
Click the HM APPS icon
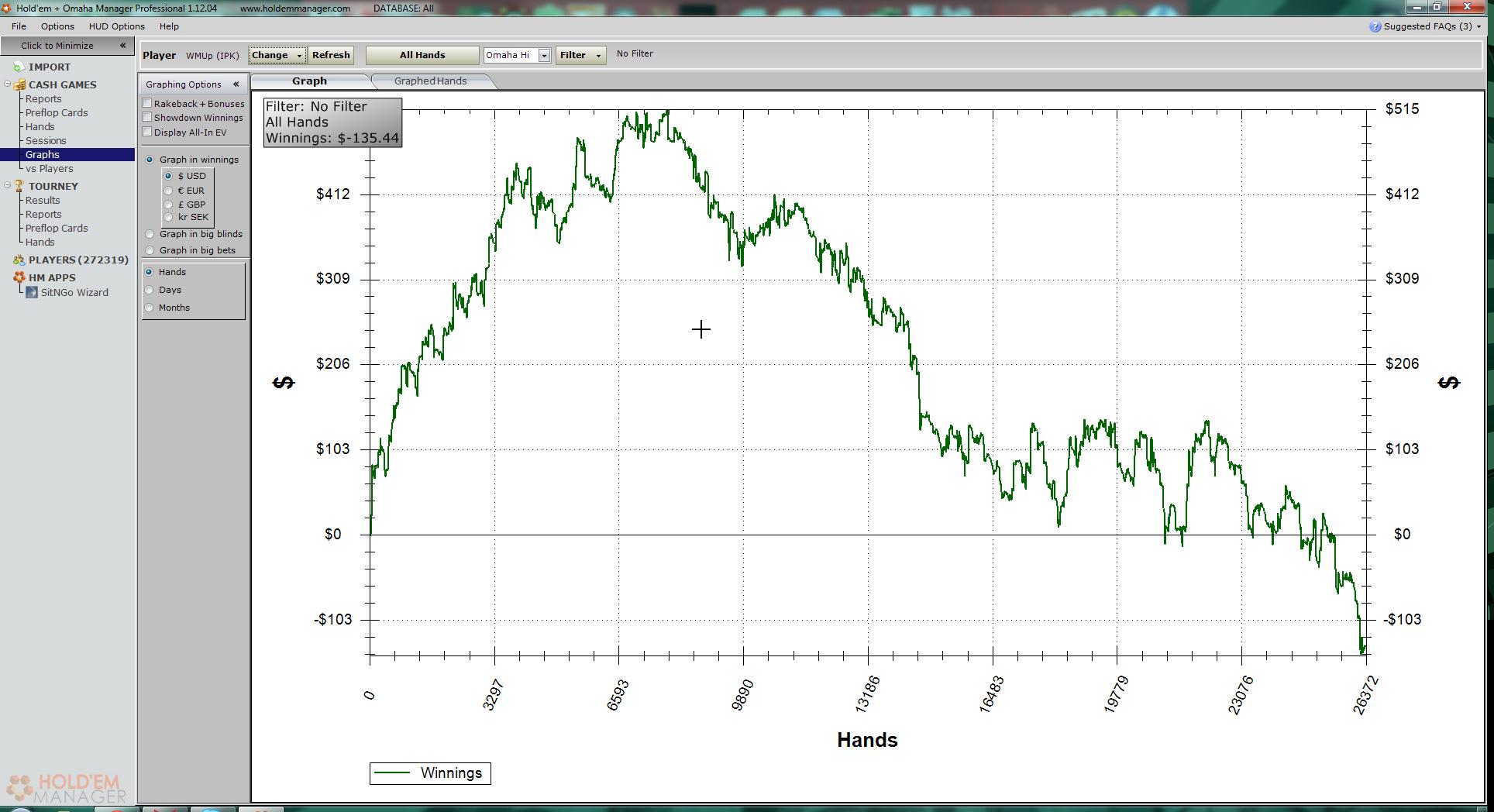click(19, 278)
